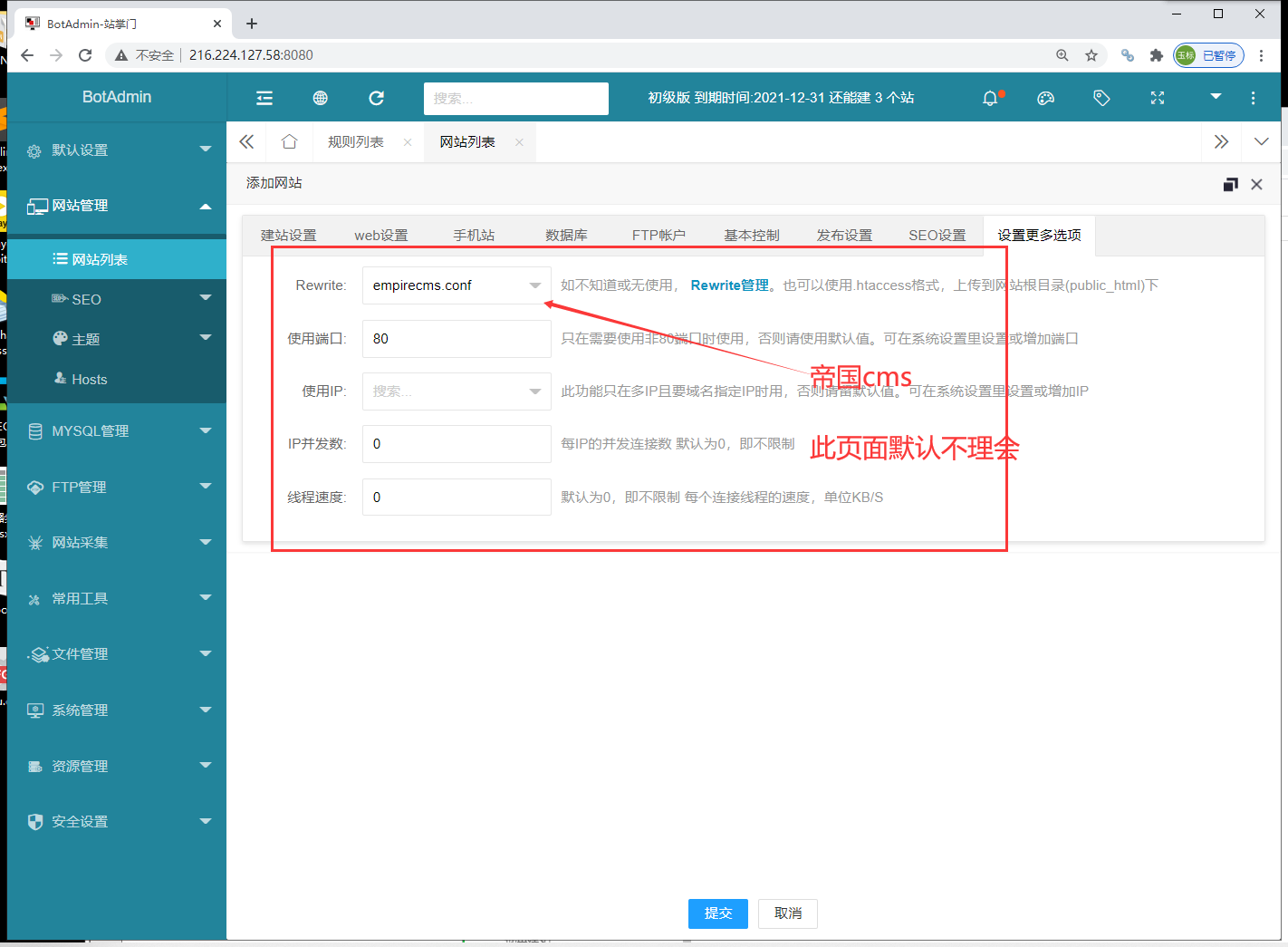Toggle fullscreen icon in header
This screenshot has height=947, width=1288.
click(1158, 98)
